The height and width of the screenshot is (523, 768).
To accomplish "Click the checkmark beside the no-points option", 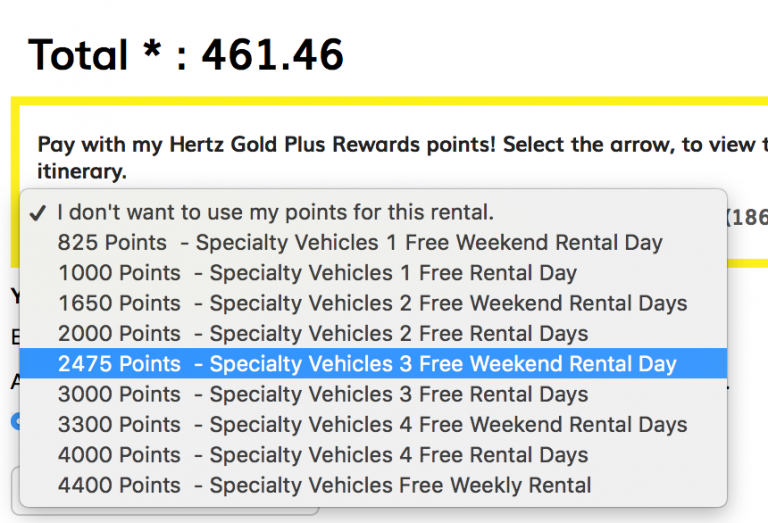I will click(38, 213).
